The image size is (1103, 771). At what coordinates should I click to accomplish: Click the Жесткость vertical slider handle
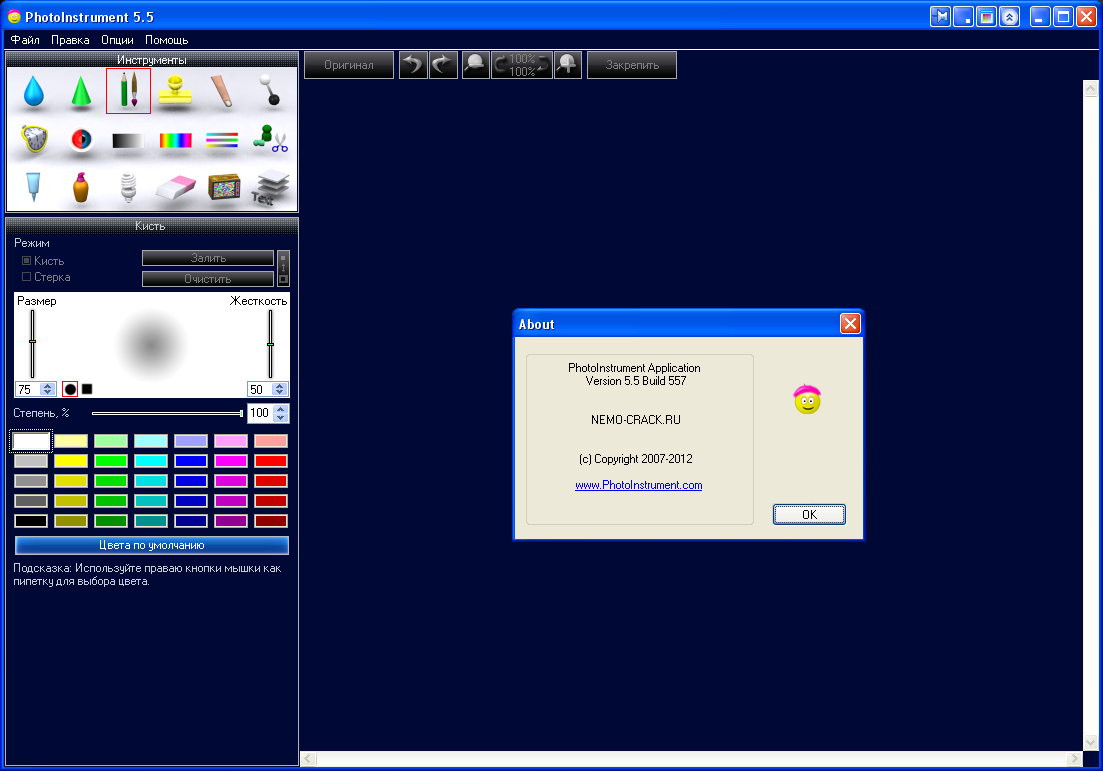click(x=270, y=344)
